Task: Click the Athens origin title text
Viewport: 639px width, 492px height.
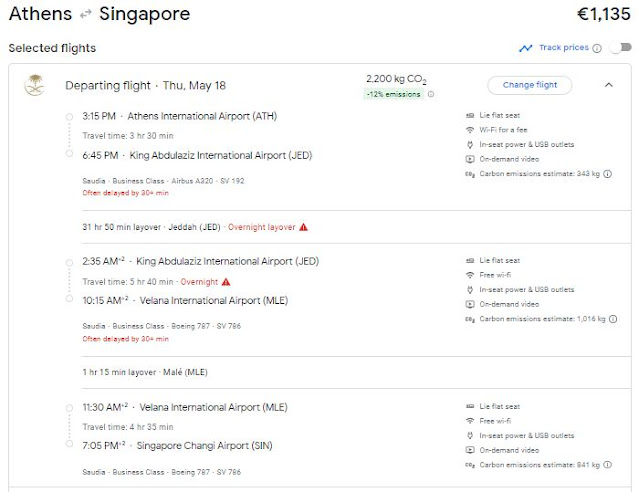Action: point(40,14)
